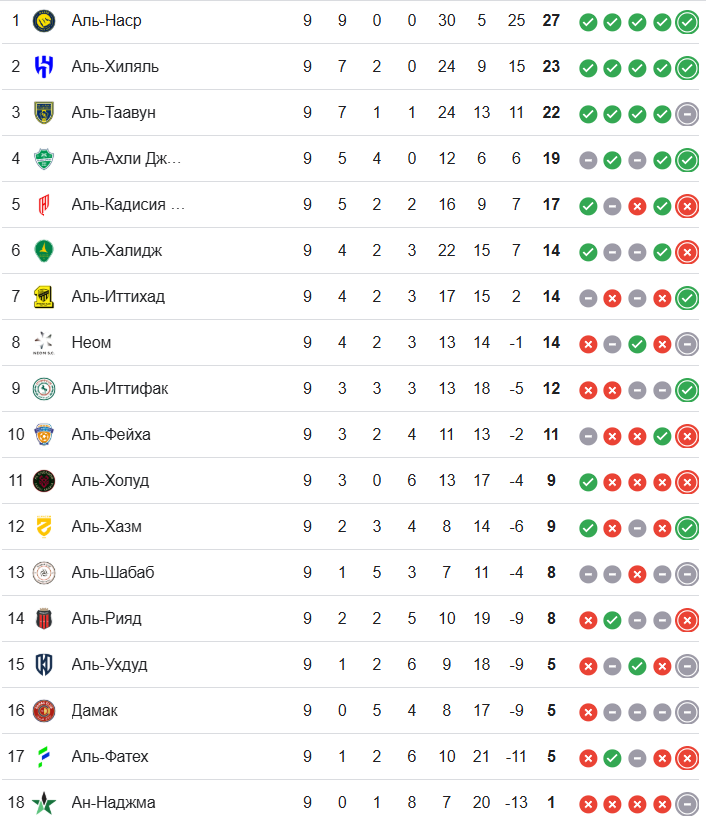Viewport: 706px width, 828px height.
Task: Select the Аль-Ухдуд team name
Action: coord(109,665)
